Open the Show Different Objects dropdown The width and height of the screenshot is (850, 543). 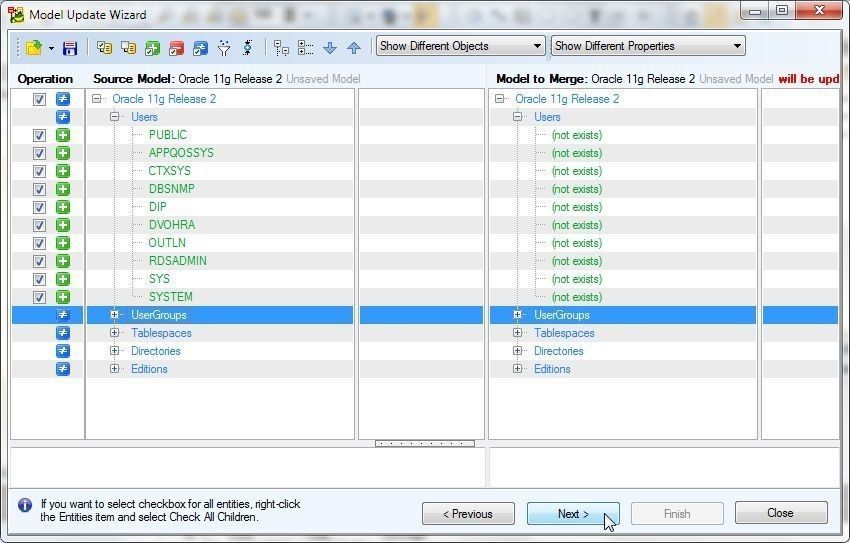[x=460, y=46]
